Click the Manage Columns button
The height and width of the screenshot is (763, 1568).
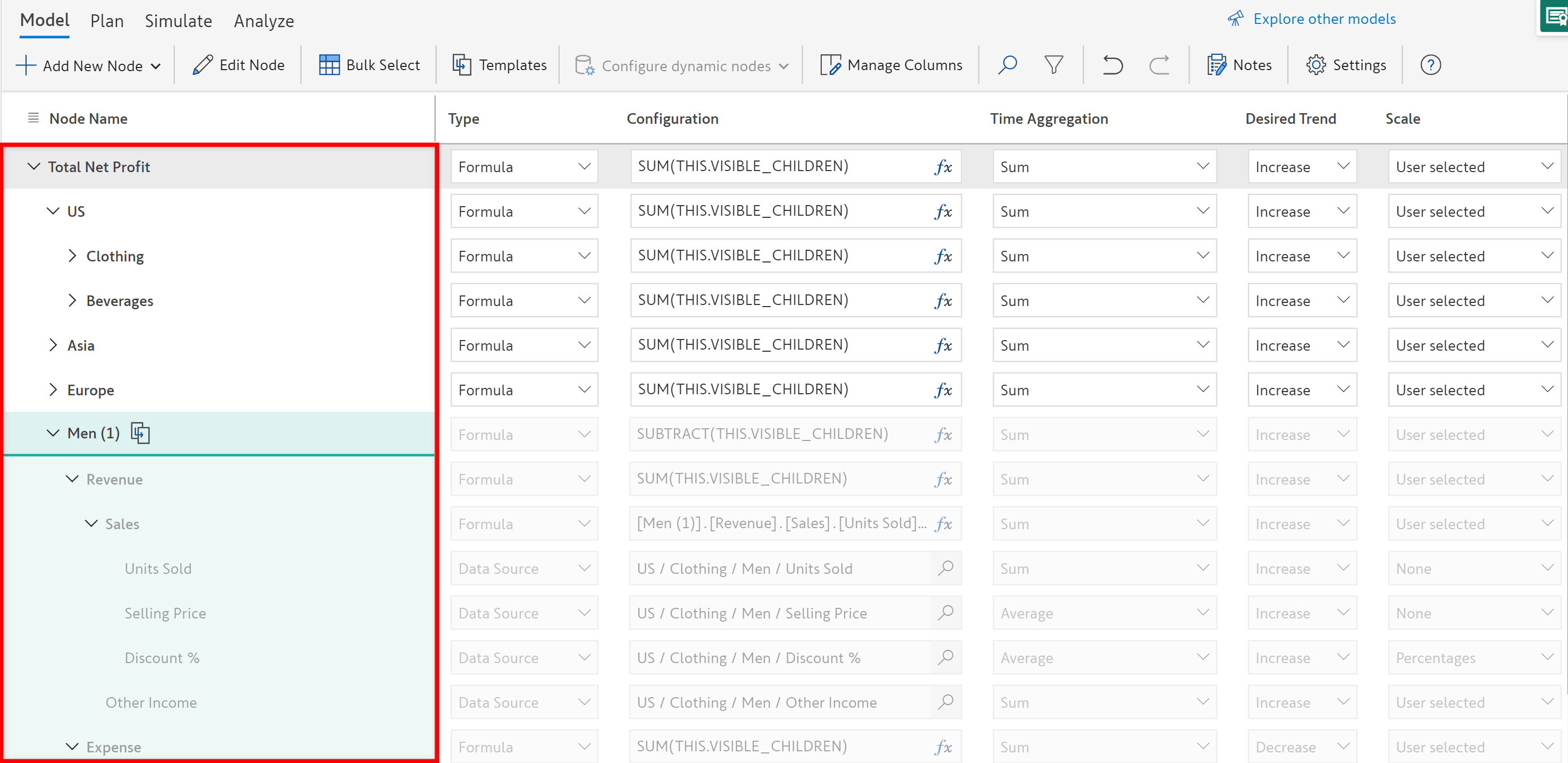pyautogui.click(x=891, y=64)
